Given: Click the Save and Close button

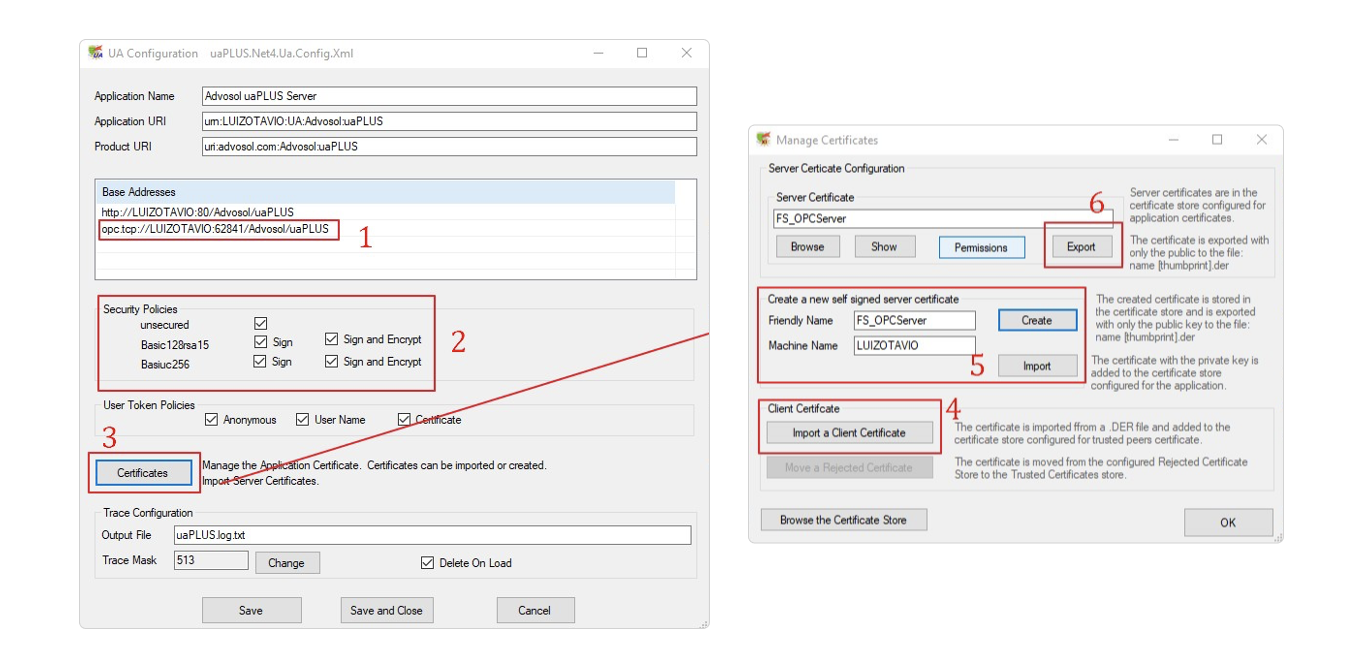Looking at the screenshot, I should point(386,610).
